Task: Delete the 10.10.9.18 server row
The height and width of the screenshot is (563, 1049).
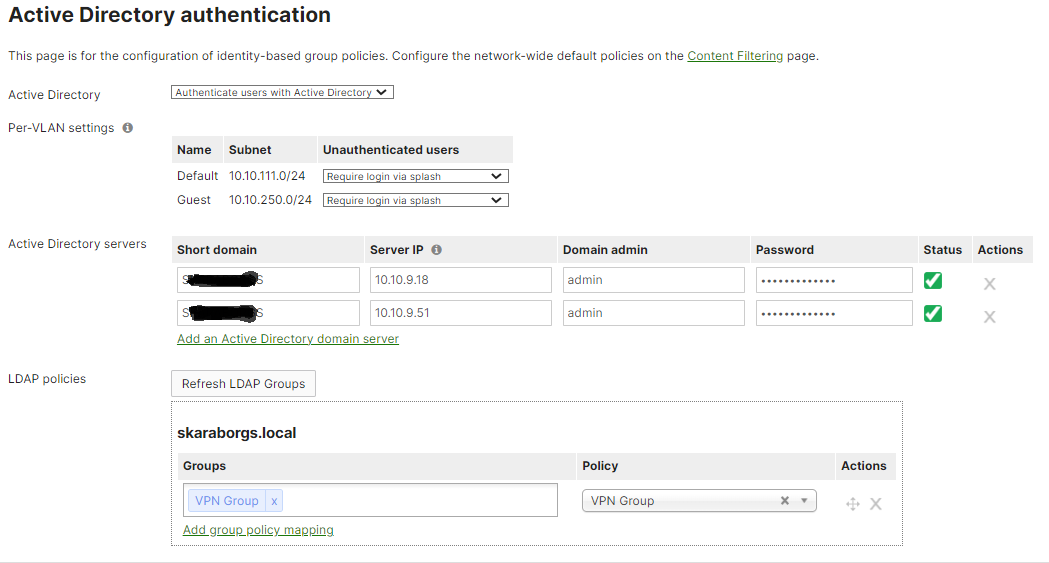Action: click(x=989, y=284)
